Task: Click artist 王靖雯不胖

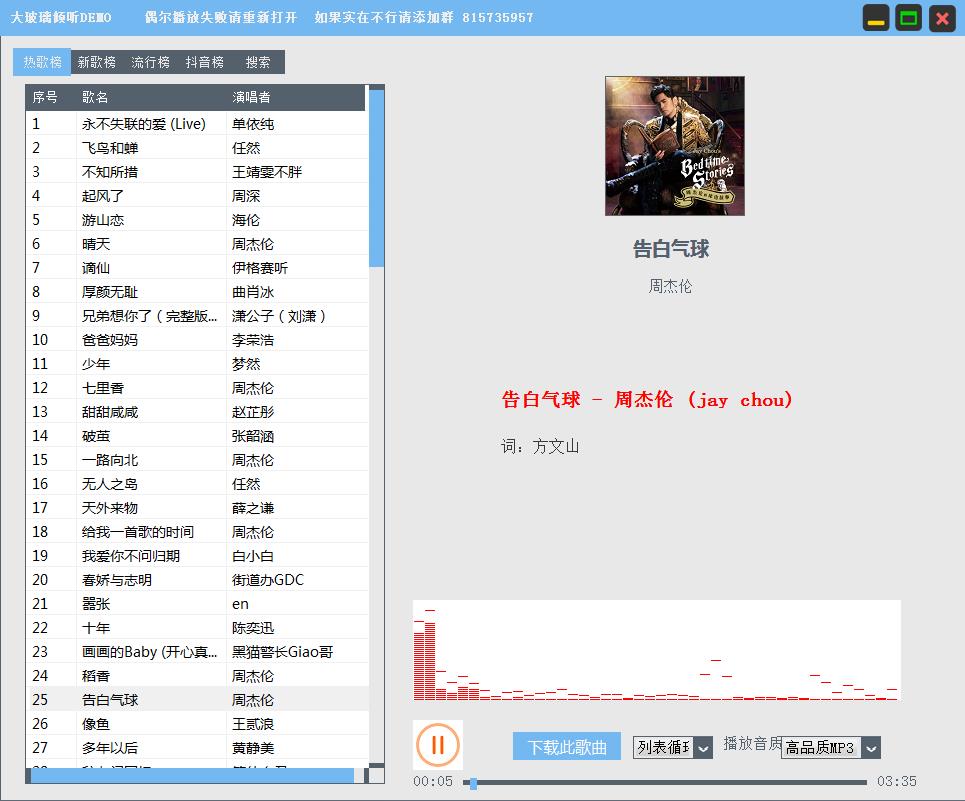Action: (x=266, y=172)
